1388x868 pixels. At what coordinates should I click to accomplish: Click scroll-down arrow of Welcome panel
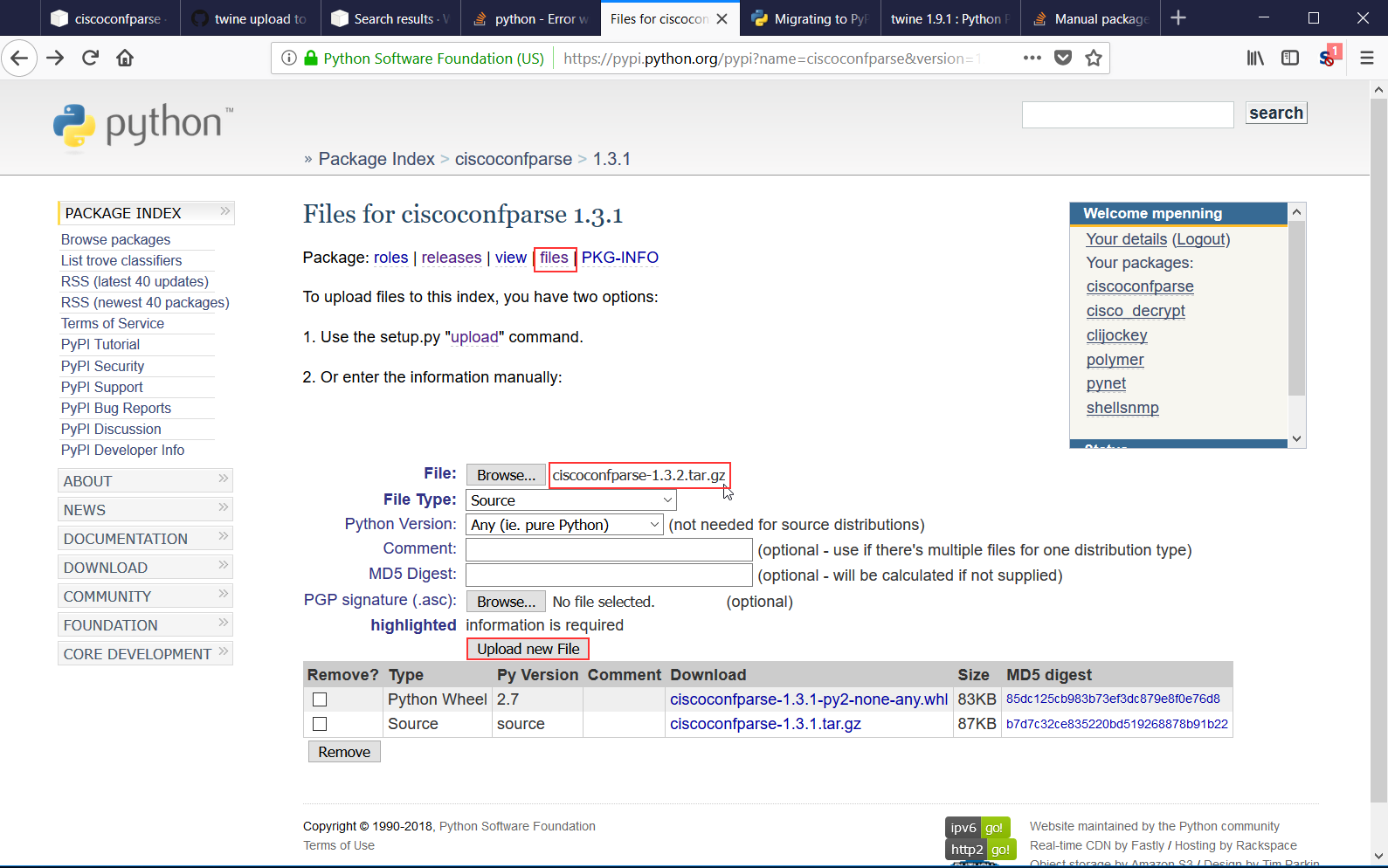pos(1297,439)
